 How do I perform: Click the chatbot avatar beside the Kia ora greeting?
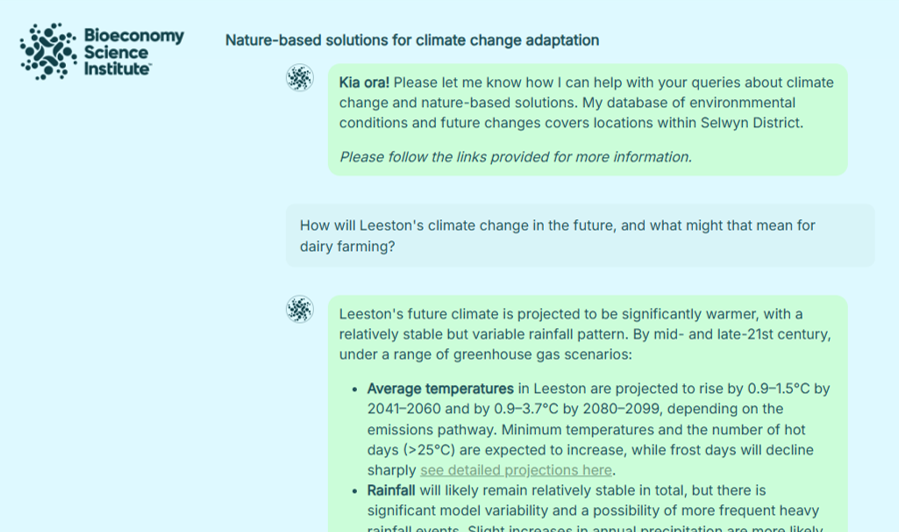pyautogui.click(x=300, y=78)
